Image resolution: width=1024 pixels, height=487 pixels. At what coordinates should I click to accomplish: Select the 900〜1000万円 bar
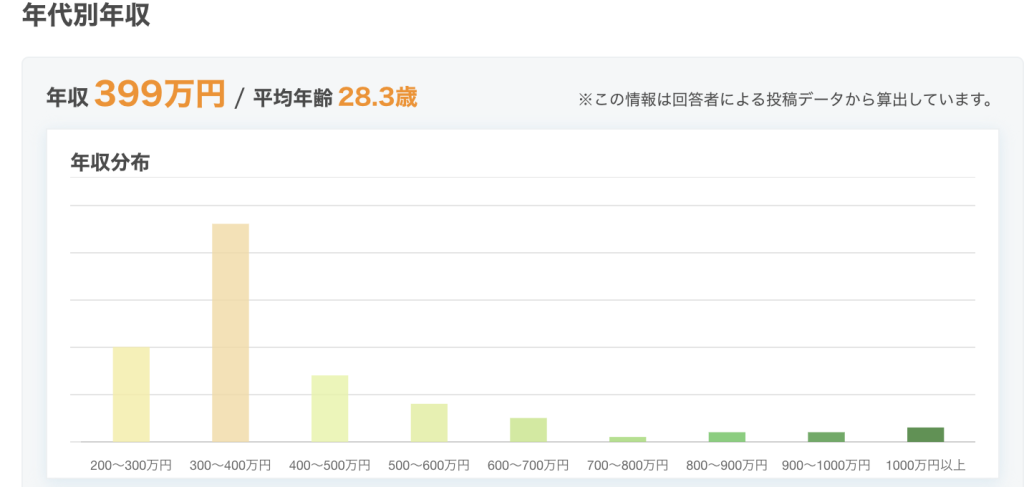click(x=826, y=436)
